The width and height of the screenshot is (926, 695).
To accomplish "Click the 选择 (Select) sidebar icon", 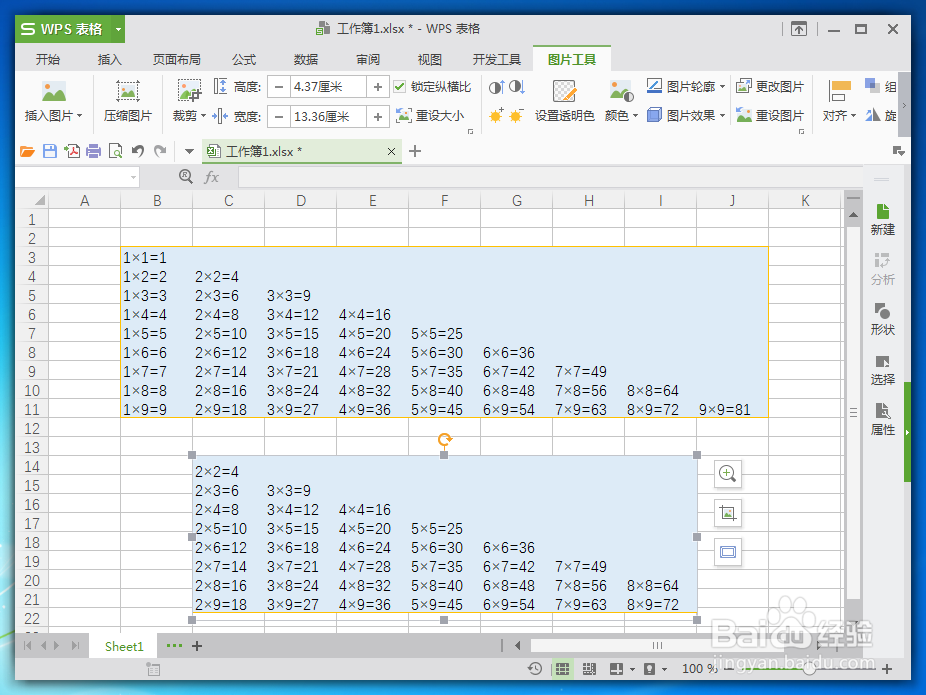I will (x=882, y=369).
